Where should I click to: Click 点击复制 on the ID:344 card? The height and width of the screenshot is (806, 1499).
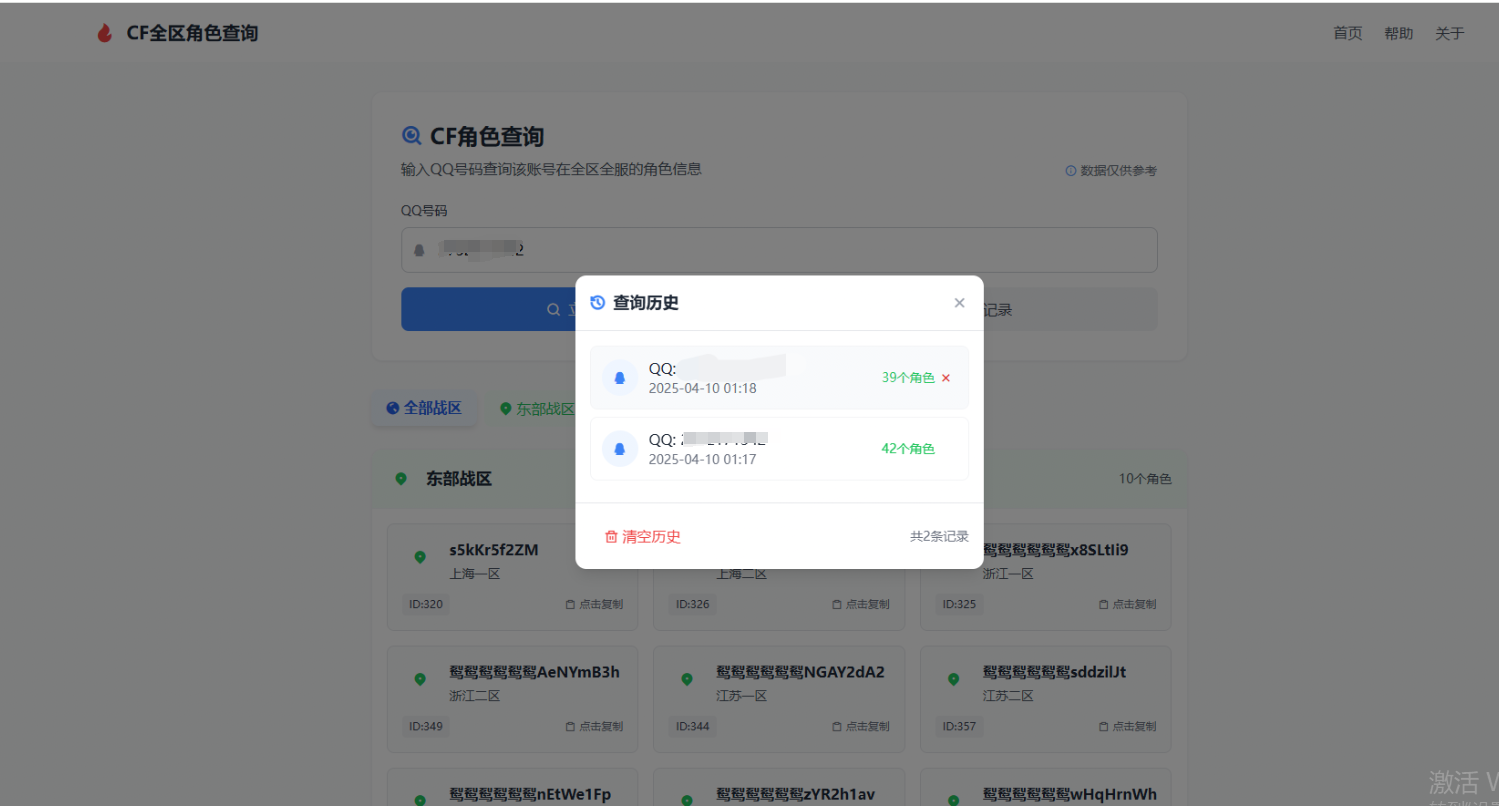(x=860, y=726)
